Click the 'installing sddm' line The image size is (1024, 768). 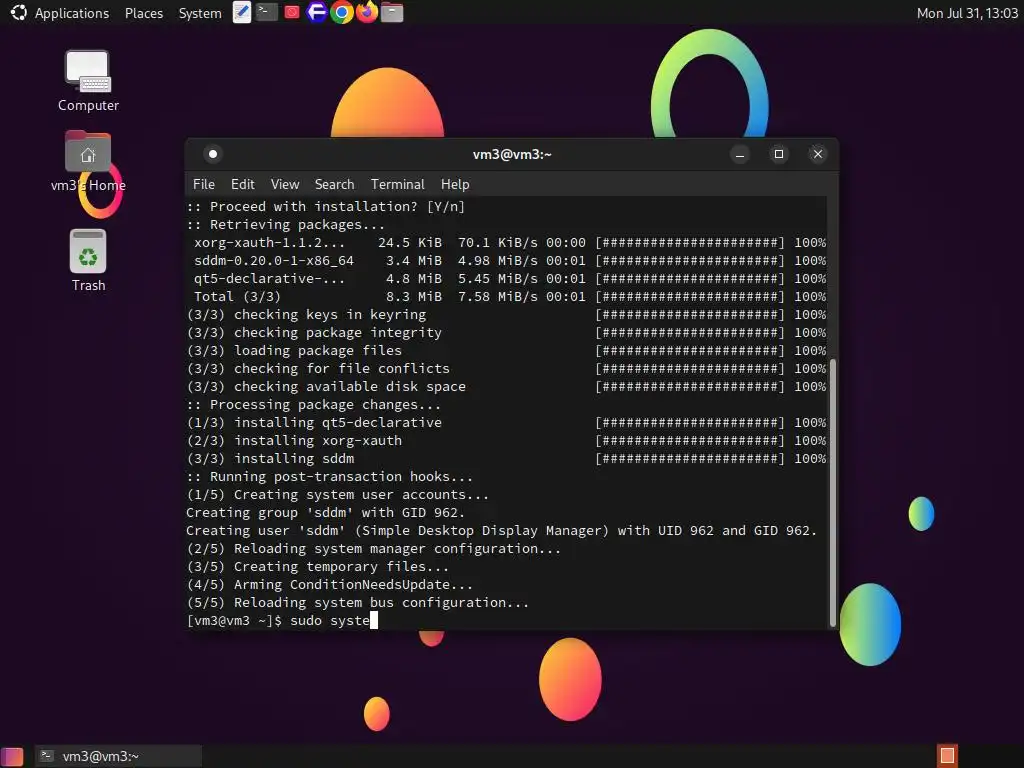tap(270, 458)
